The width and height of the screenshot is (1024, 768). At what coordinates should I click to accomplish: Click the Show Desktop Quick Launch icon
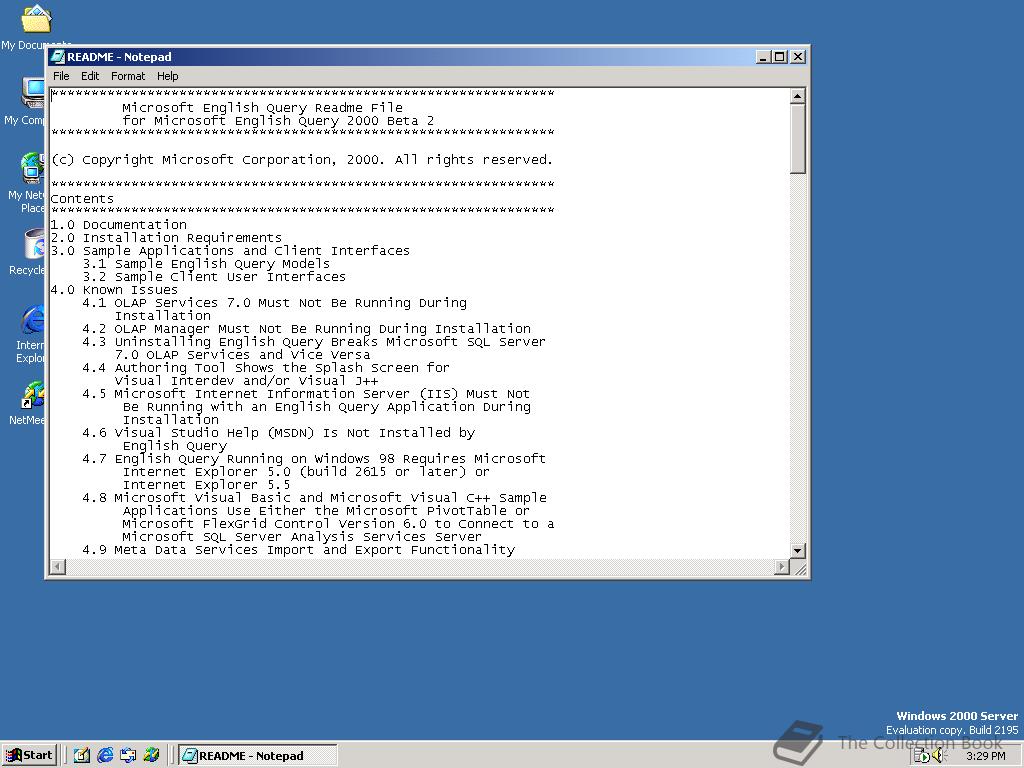point(82,756)
